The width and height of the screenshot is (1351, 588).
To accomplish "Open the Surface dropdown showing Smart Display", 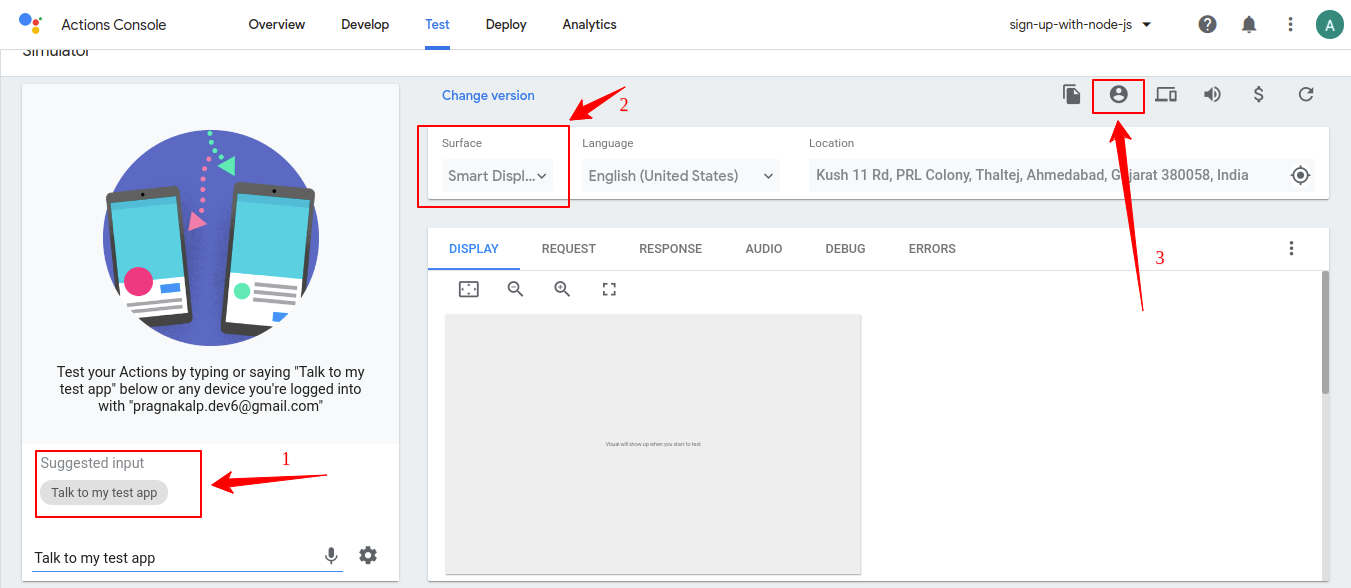I will [497, 175].
